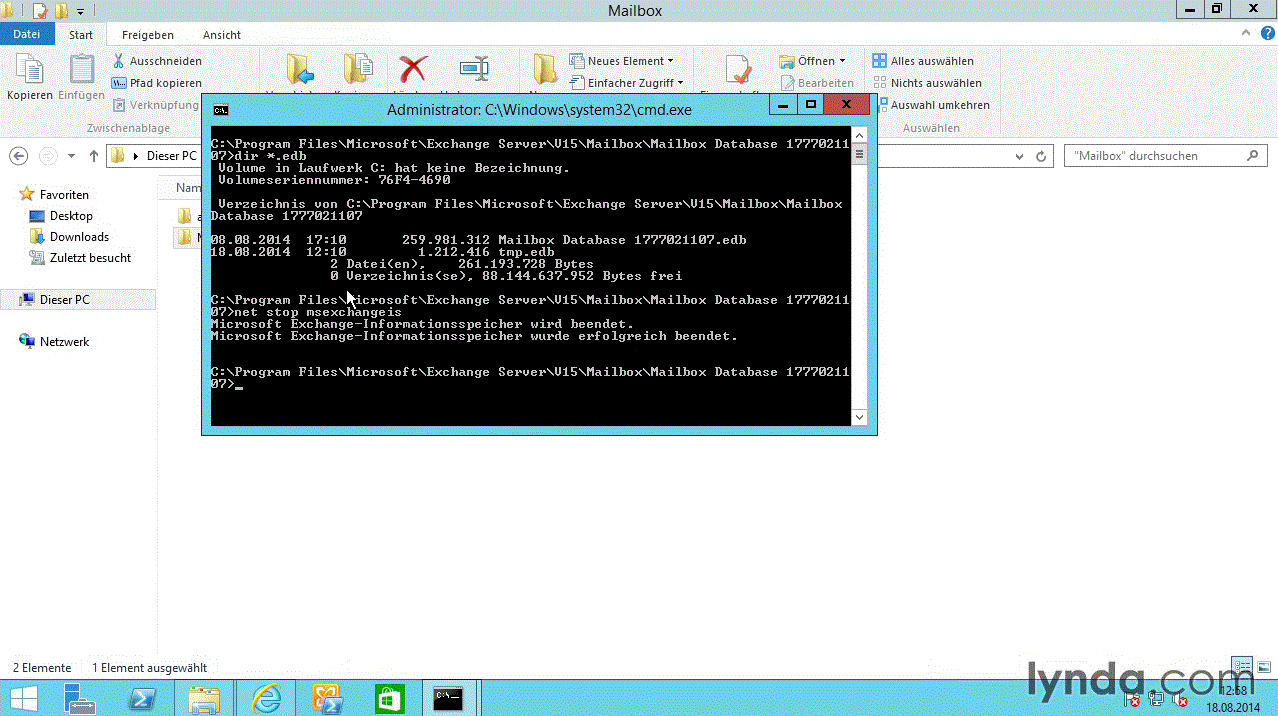Click the Explorer Forward navigation arrow
This screenshot has height=716, width=1278.
[47, 156]
